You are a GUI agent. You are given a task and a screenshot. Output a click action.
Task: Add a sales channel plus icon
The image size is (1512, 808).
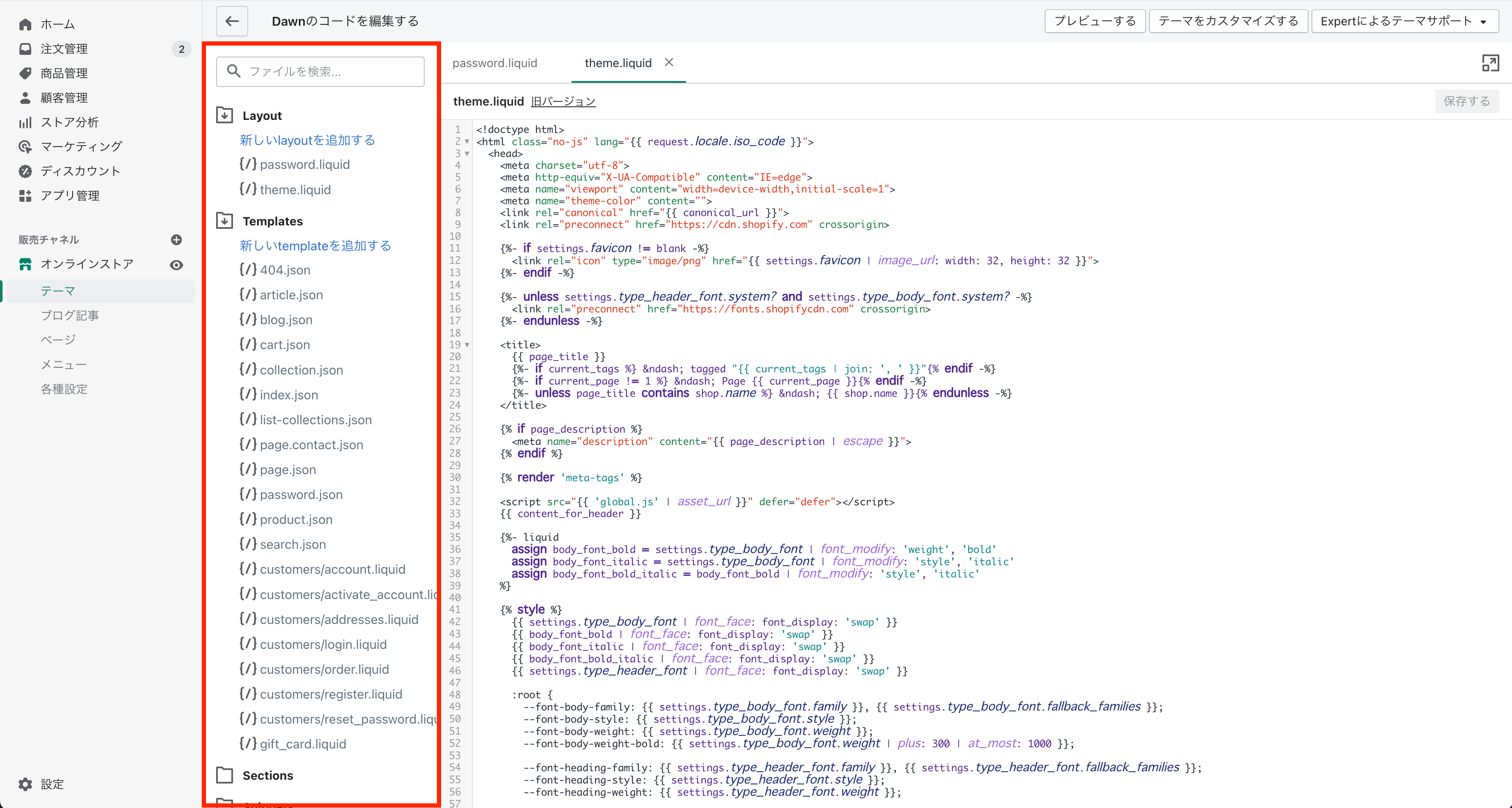pos(176,240)
